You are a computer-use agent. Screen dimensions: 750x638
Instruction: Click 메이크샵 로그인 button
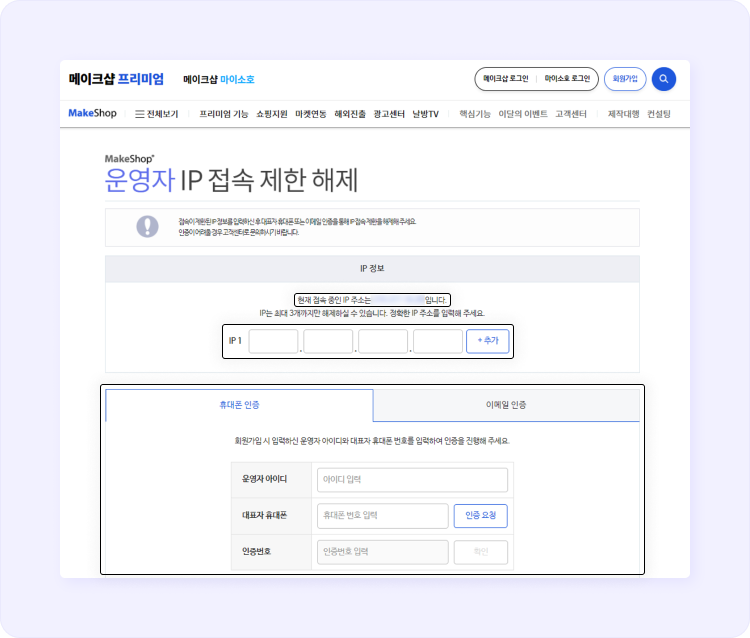coord(505,79)
